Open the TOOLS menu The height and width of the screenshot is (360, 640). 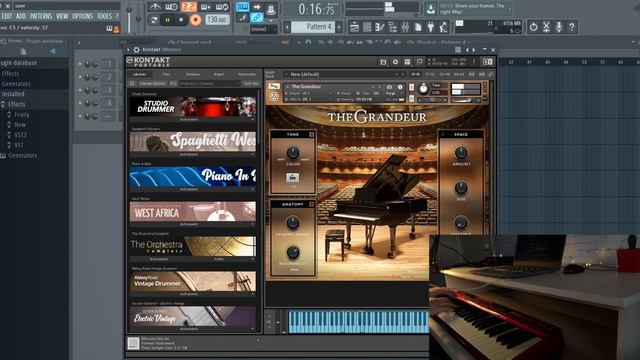point(104,16)
